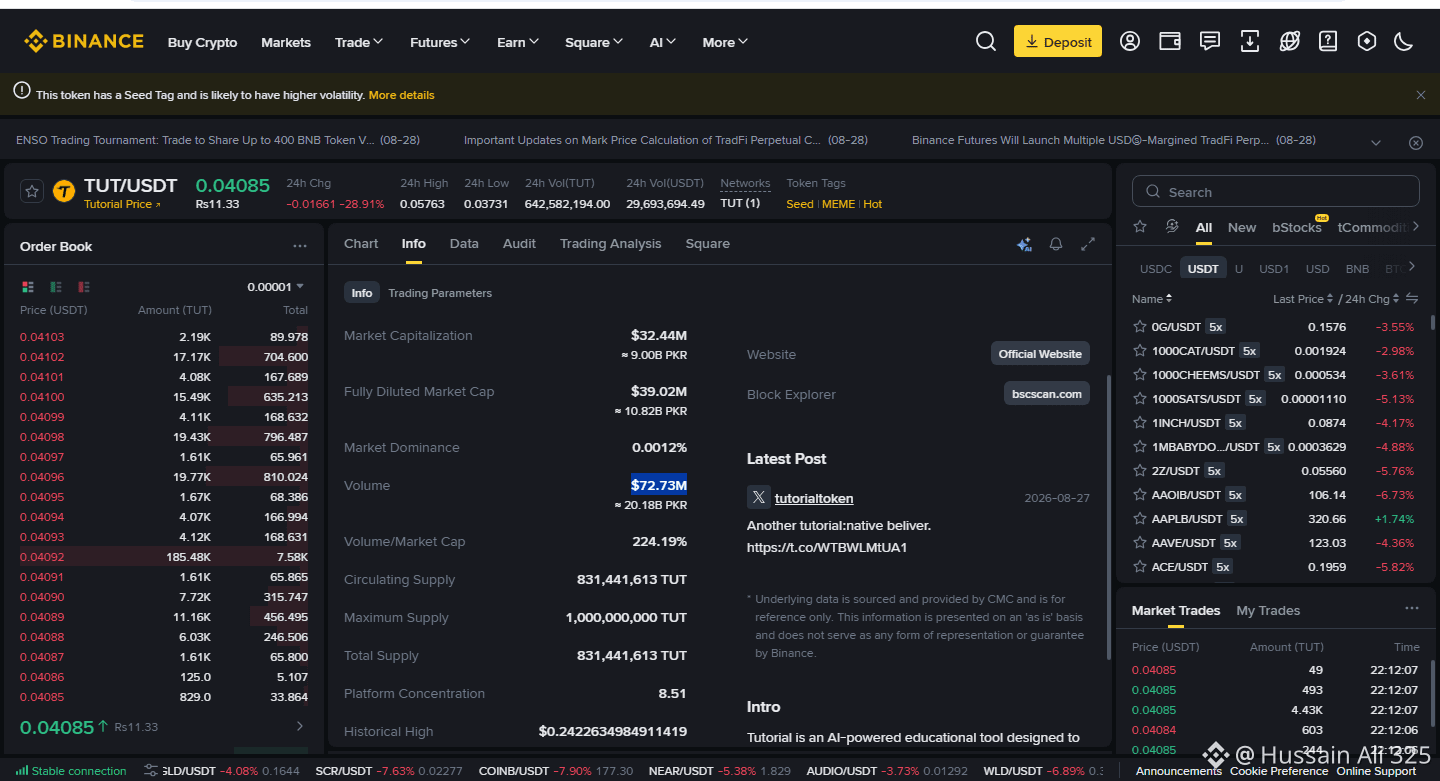
Task: Open the globe language settings icon
Action: tap(1290, 41)
